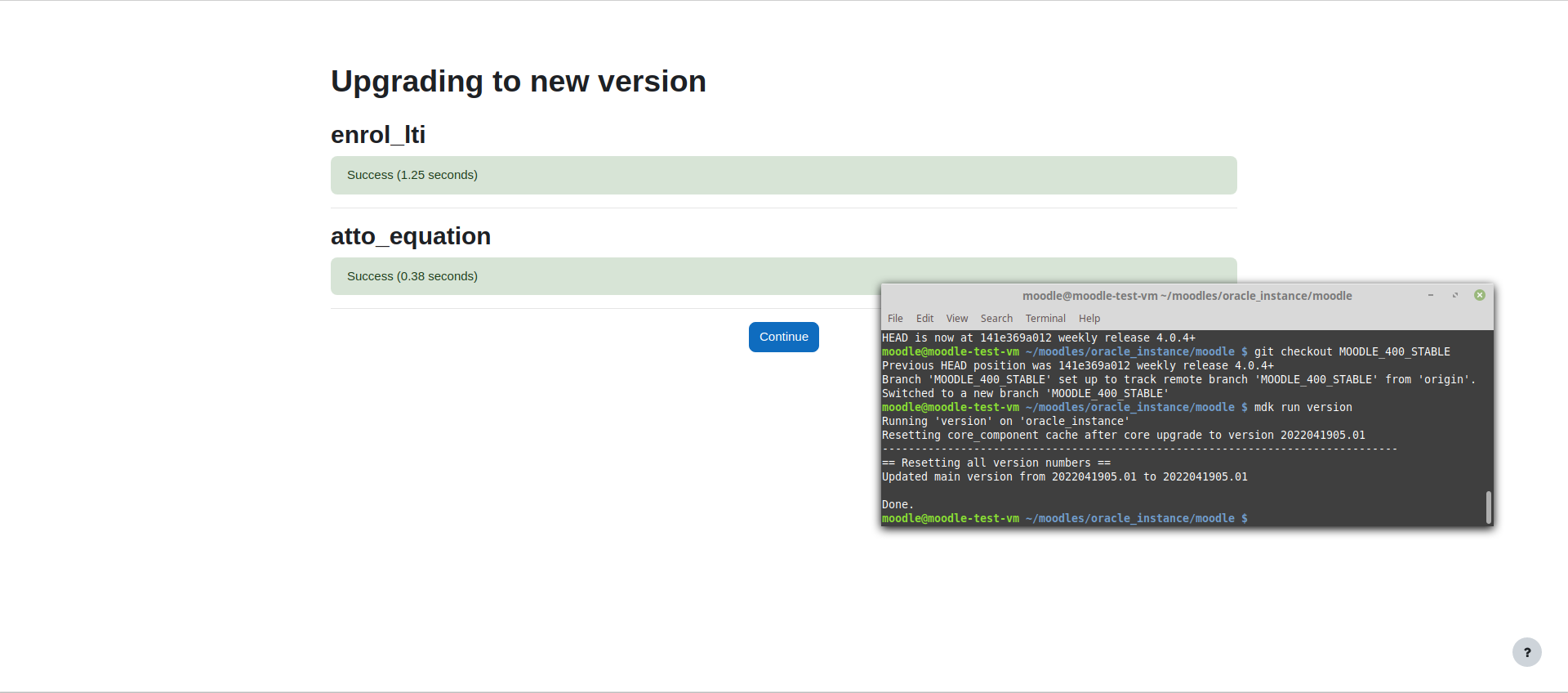Image resolution: width=1568 pixels, height=693 pixels.
Task: Click the 'HEAD is now at' terminal line
Action: click(x=1039, y=338)
